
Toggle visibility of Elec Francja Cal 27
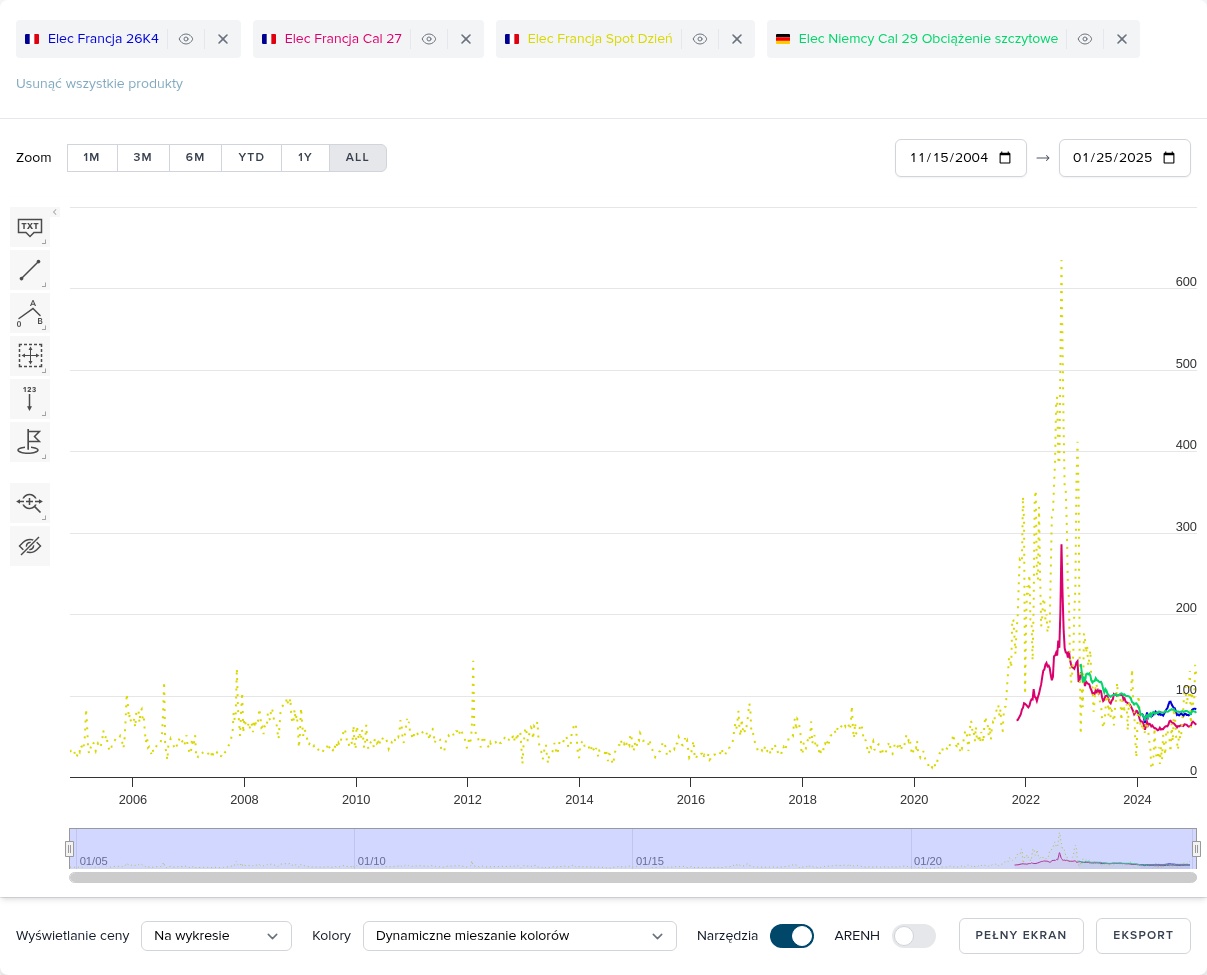[x=429, y=39]
